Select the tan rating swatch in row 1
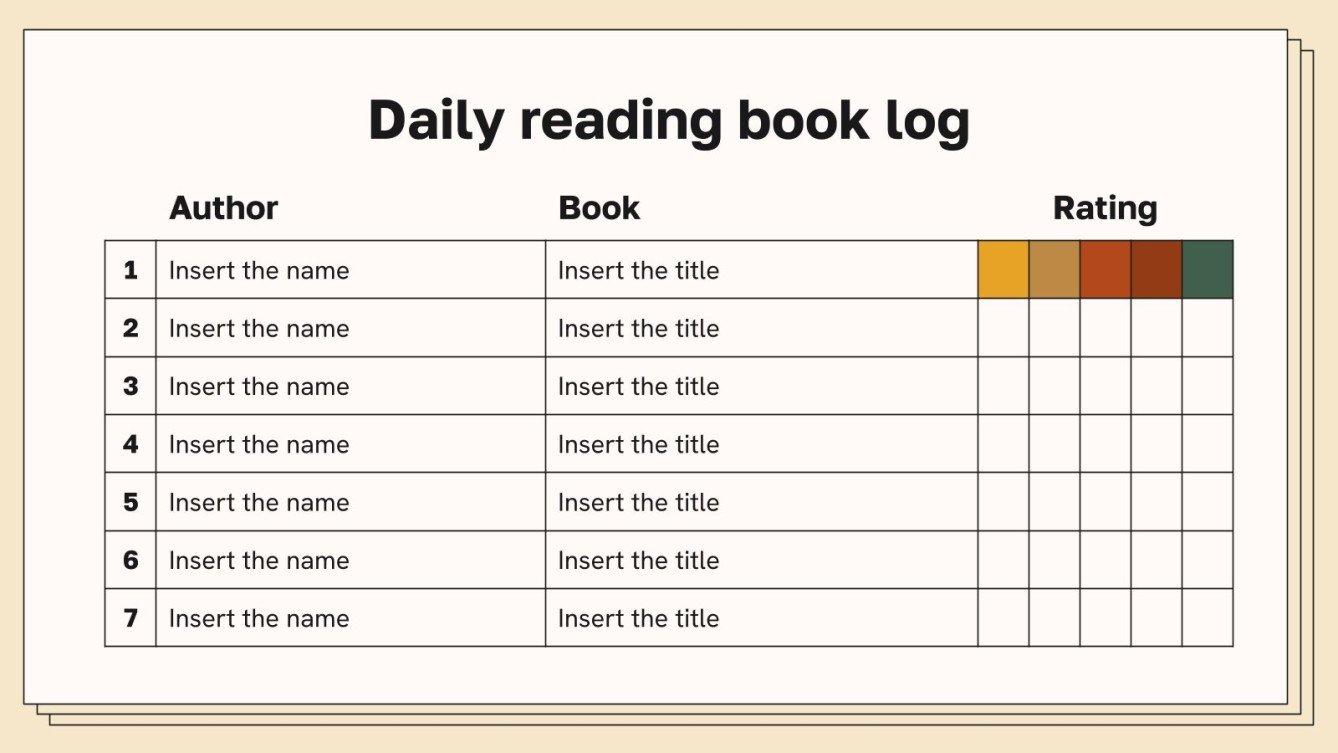 click(x=1054, y=270)
